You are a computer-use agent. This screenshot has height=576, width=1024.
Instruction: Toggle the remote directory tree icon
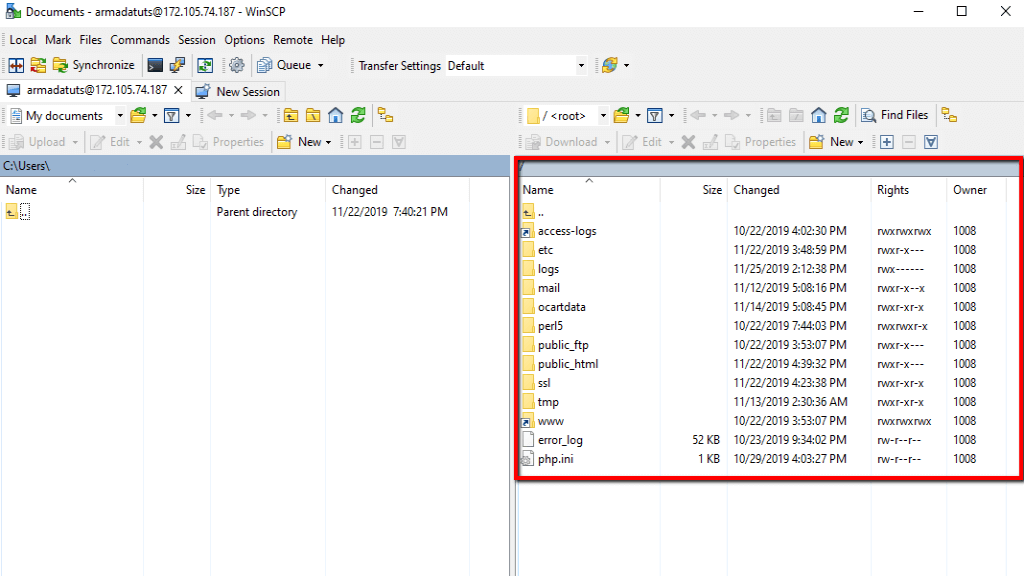point(949,116)
